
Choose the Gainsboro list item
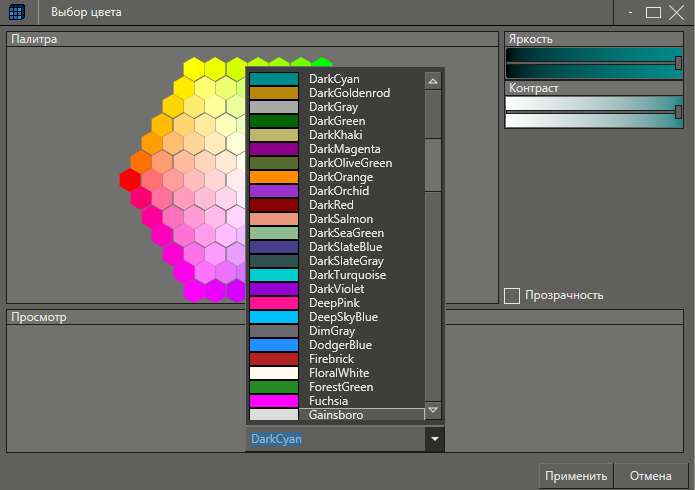pos(336,415)
